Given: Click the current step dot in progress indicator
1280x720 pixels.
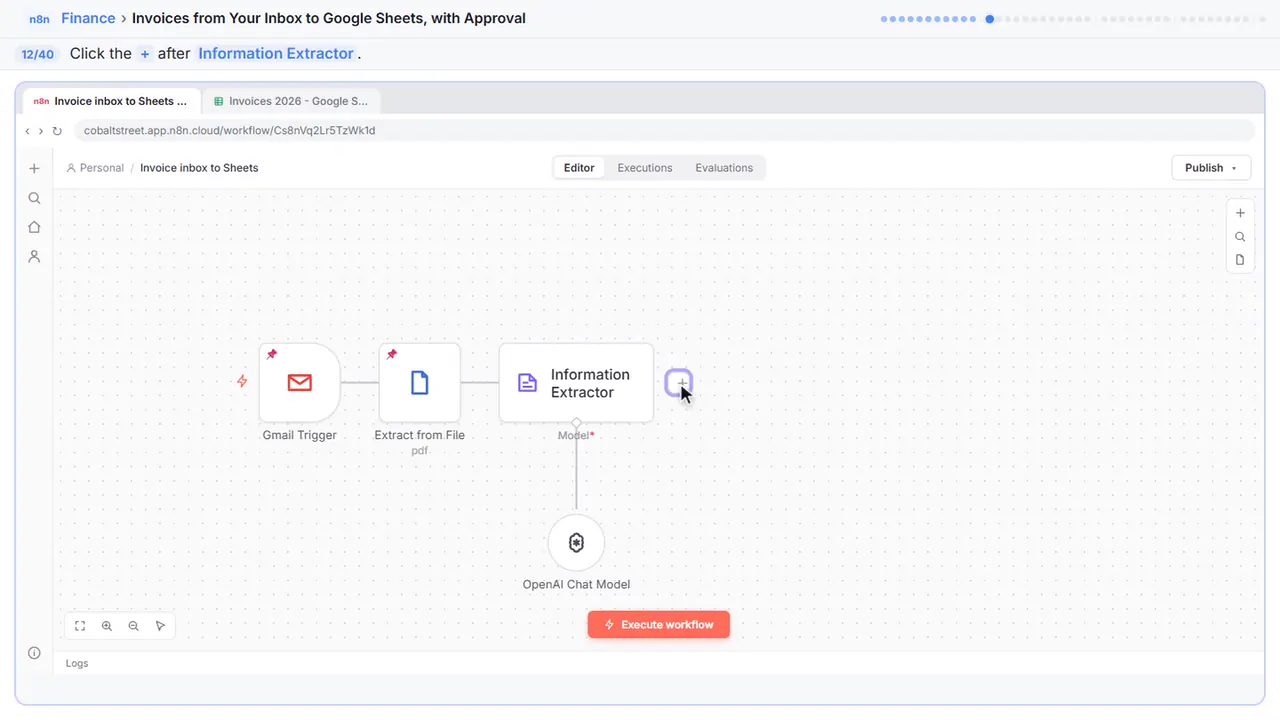Looking at the screenshot, I should pyautogui.click(x=990, y=18).
